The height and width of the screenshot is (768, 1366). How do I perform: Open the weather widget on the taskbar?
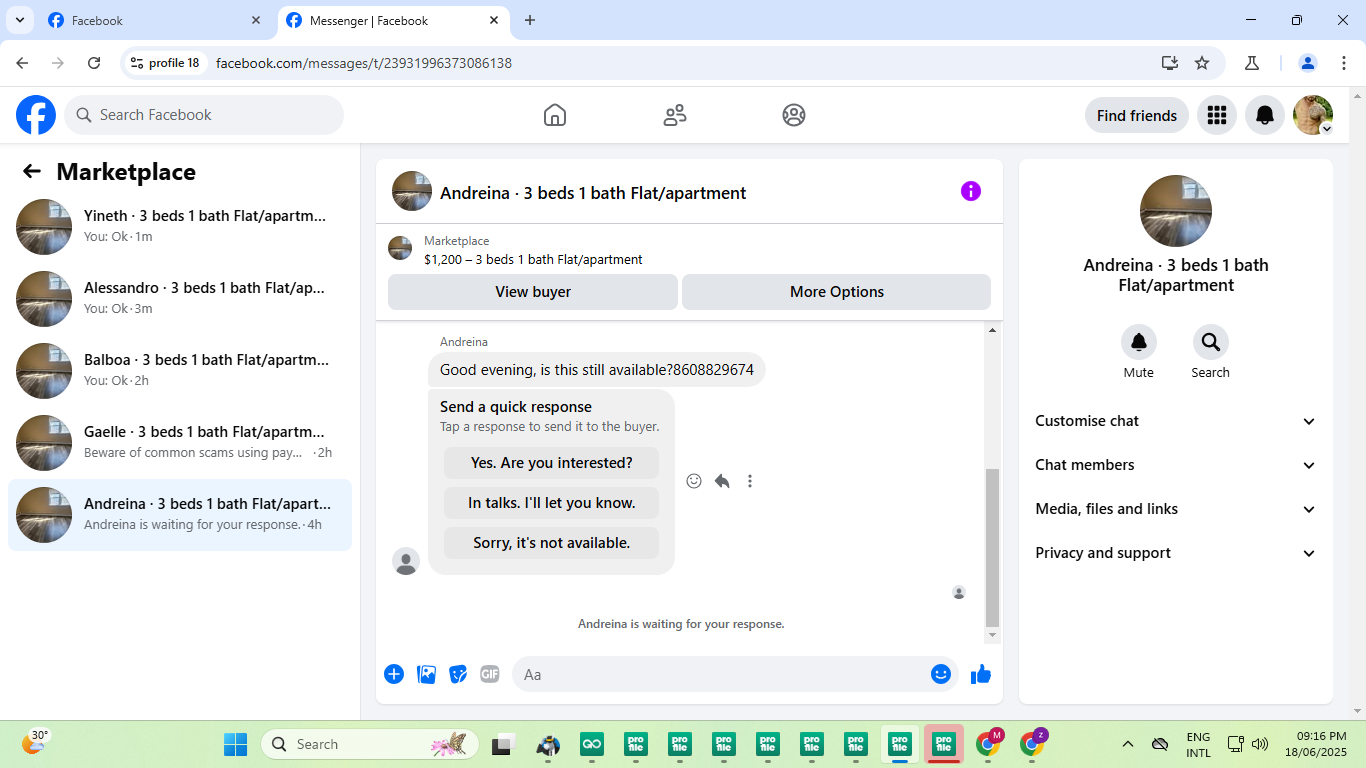tap(35, 742)
